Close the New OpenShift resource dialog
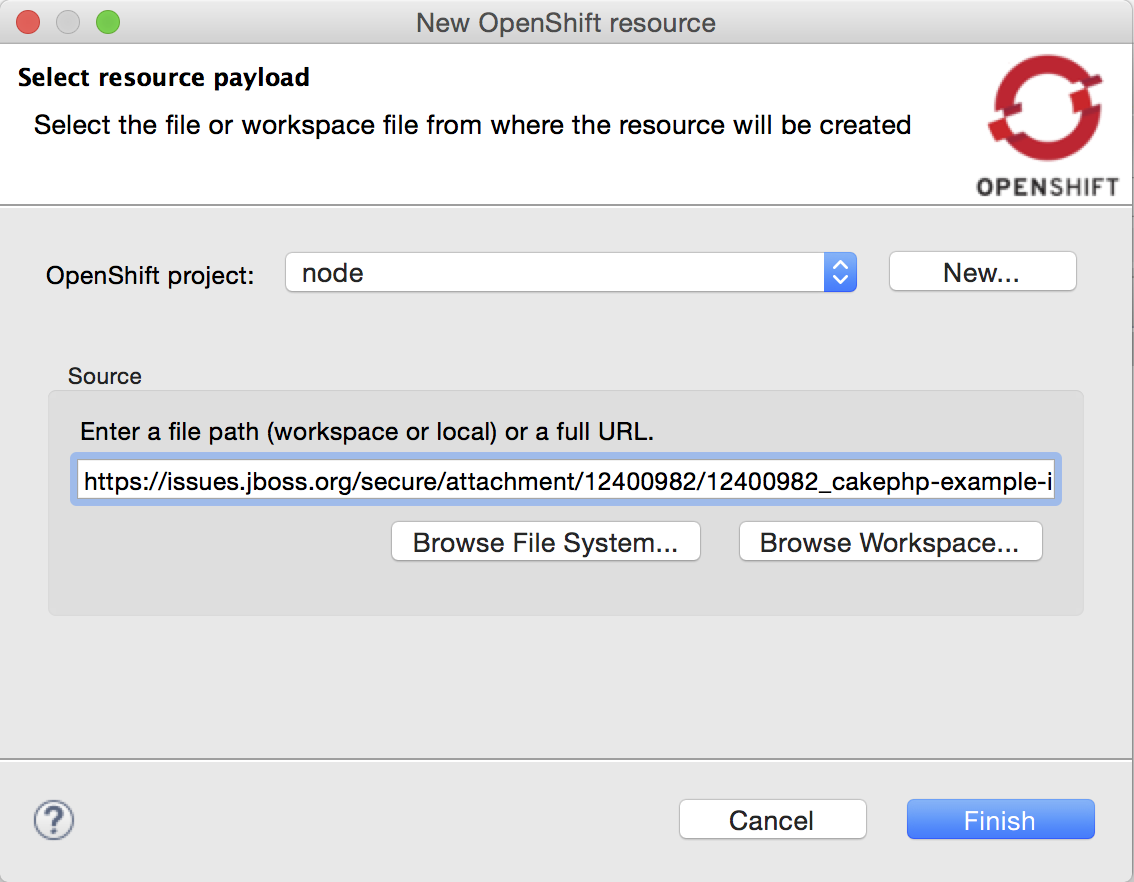1134x882 pixels. [28, 22]
